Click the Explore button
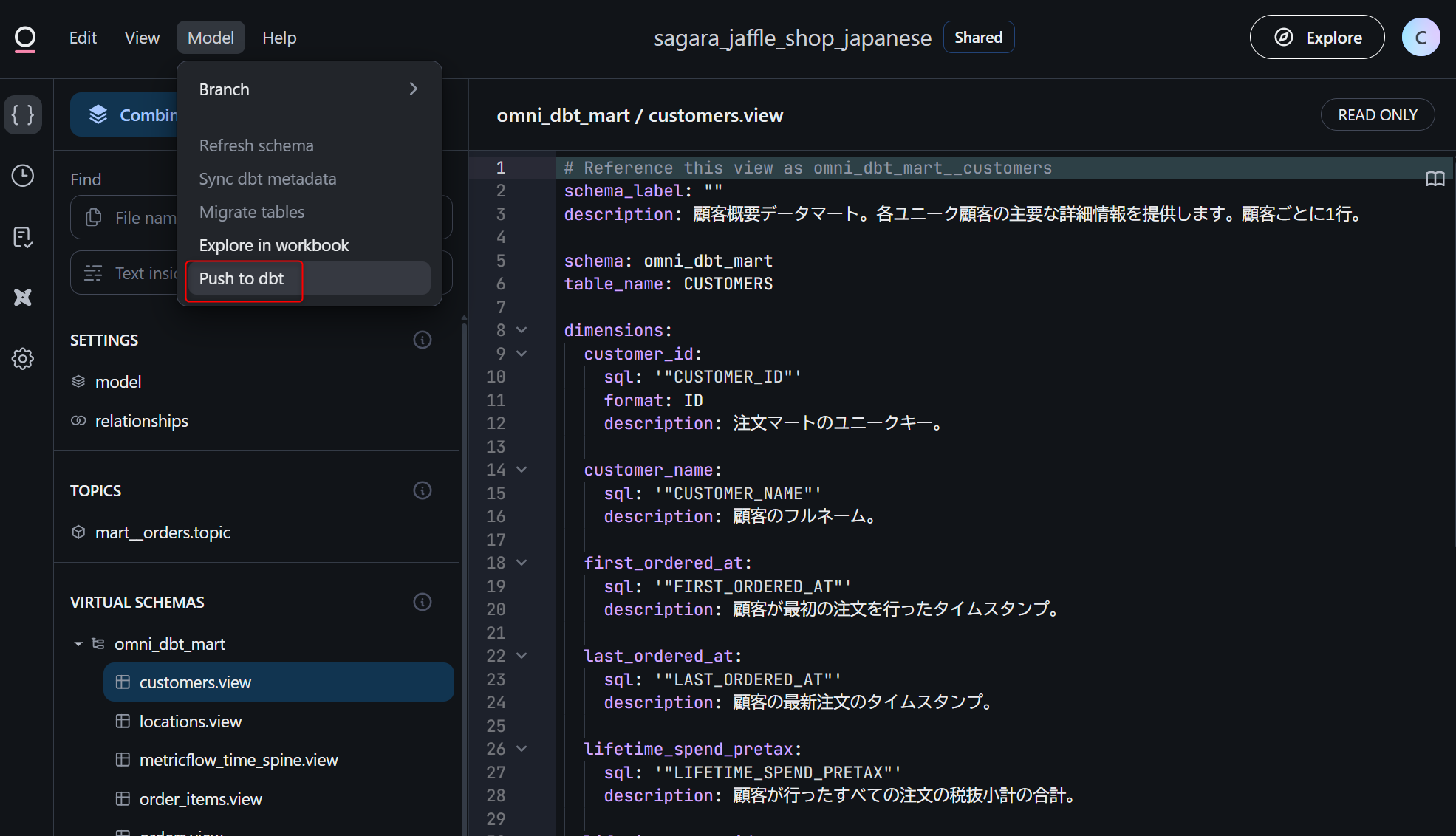The image size is (1456, 836). pos(1317,38)
